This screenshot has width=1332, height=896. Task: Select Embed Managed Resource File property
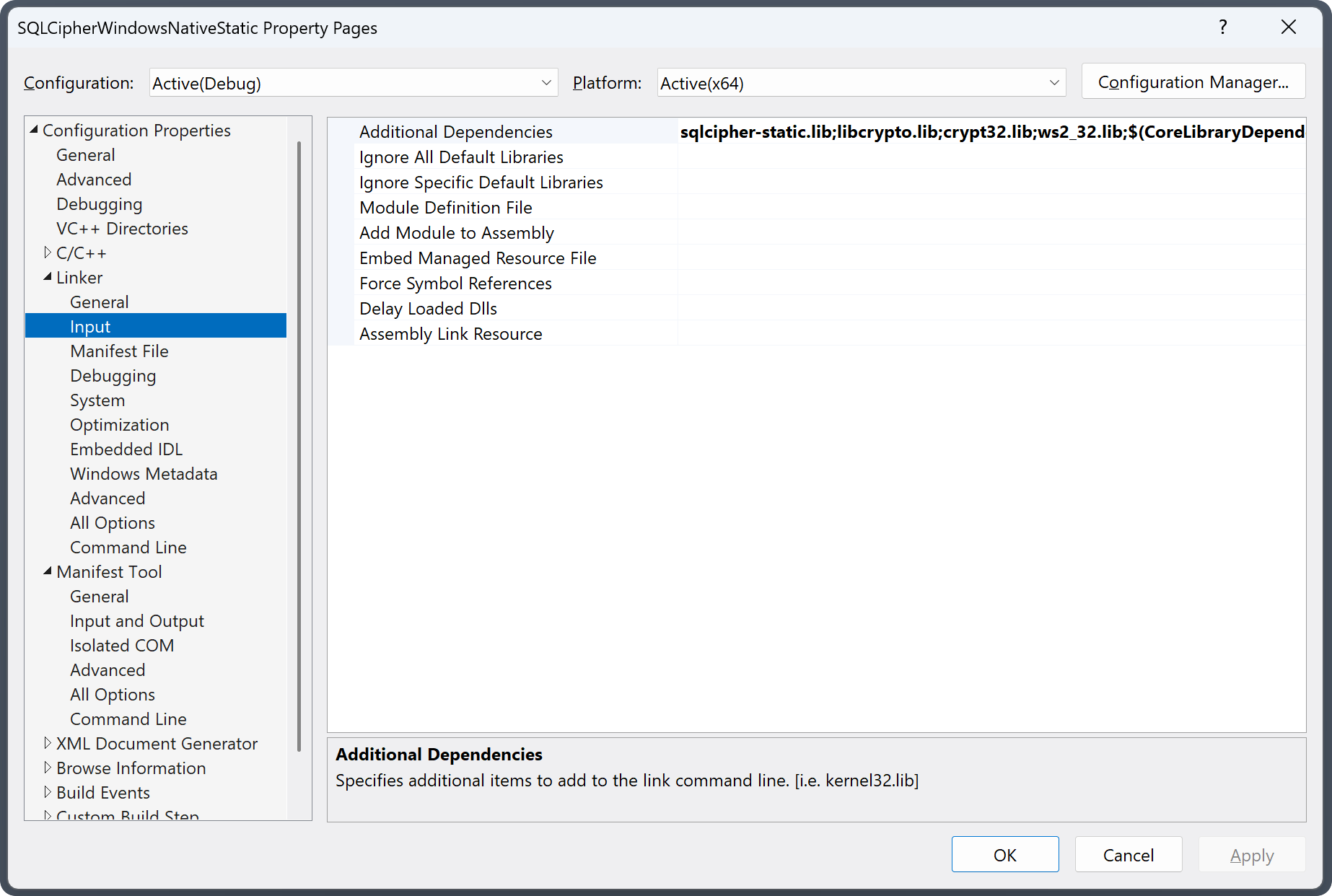[x=478, y=258]
